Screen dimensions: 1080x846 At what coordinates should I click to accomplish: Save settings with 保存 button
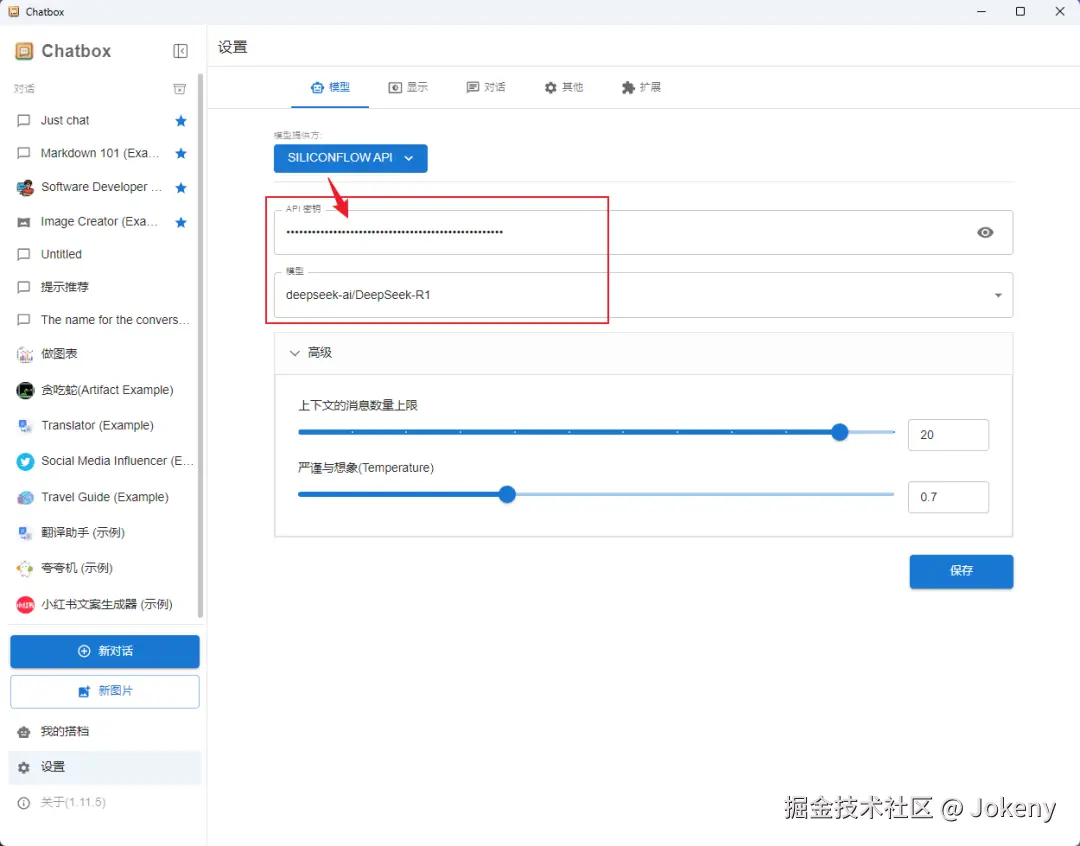961,571
